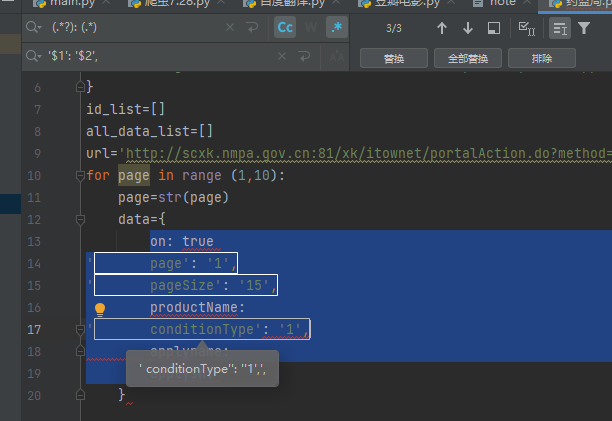Click the 全部替换 (Replace All) button
This screenshot has height=421, width=612.
(468, 59)
